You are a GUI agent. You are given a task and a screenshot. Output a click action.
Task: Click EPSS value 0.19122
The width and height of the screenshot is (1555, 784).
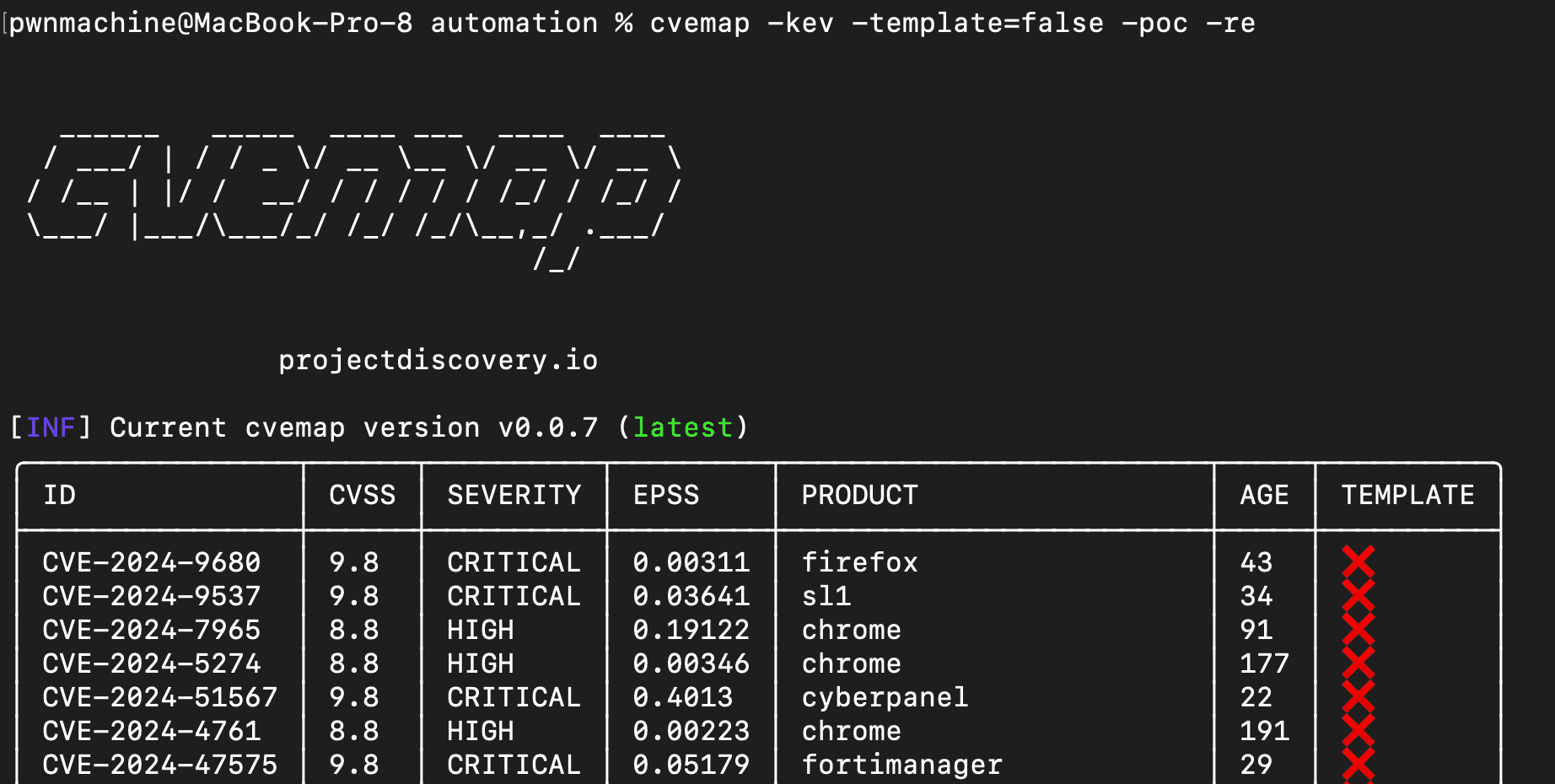[691, 630]
